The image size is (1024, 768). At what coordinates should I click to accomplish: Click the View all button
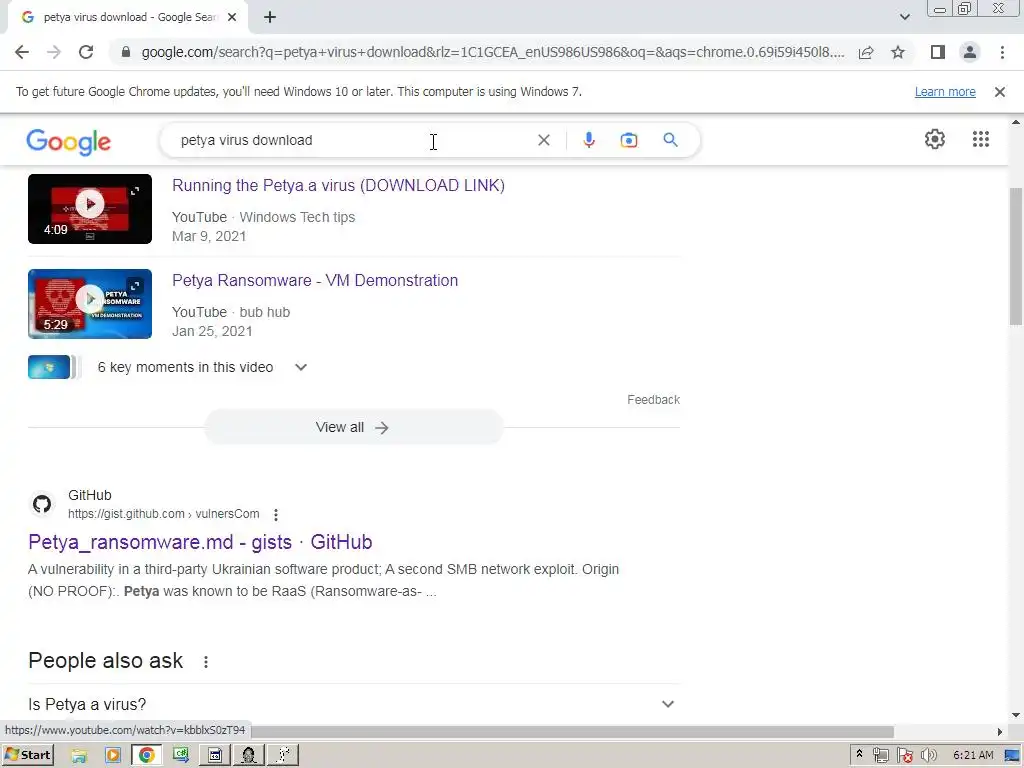(353, 427)
